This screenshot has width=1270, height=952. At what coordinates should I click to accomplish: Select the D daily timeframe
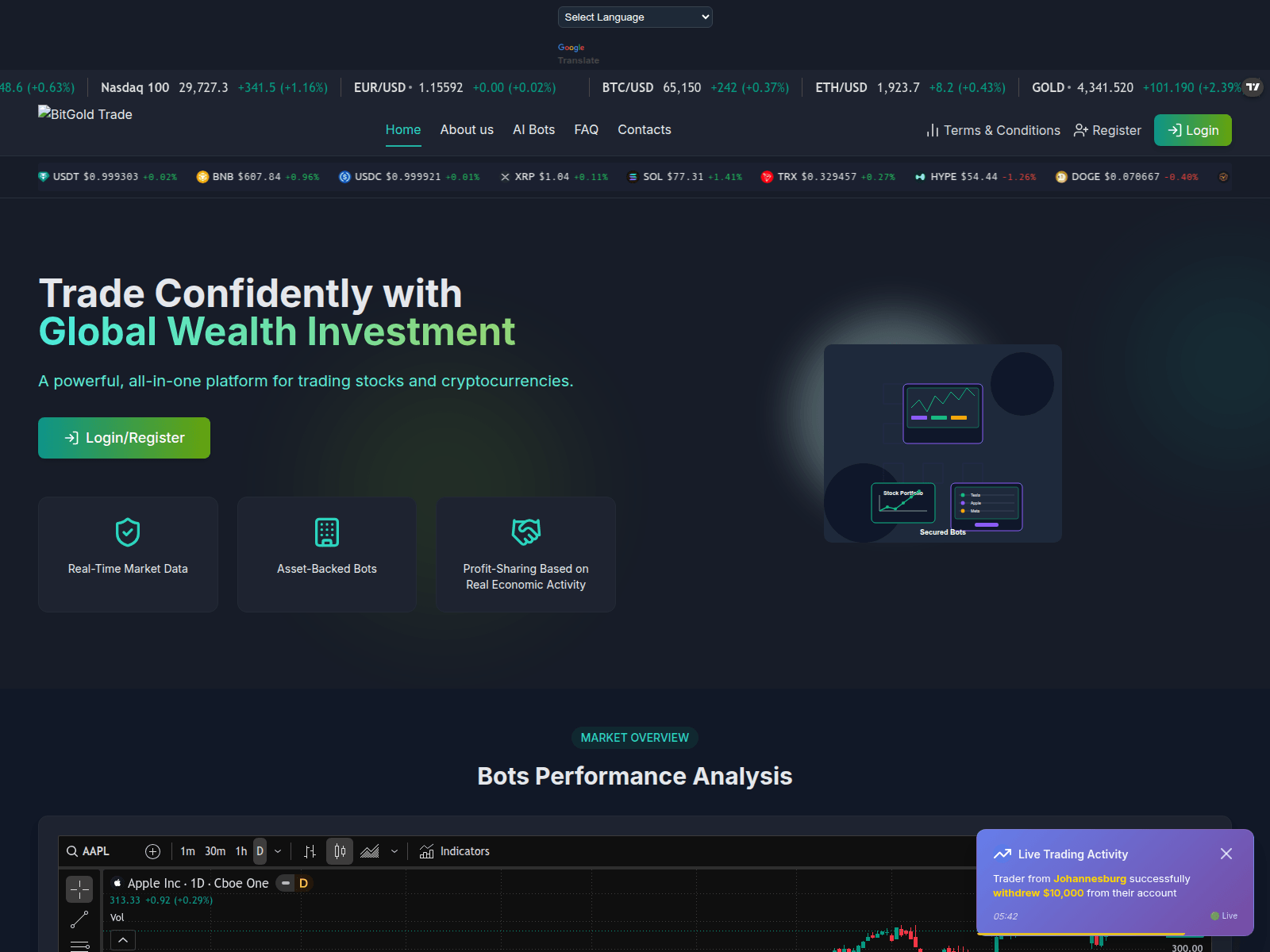260,851
